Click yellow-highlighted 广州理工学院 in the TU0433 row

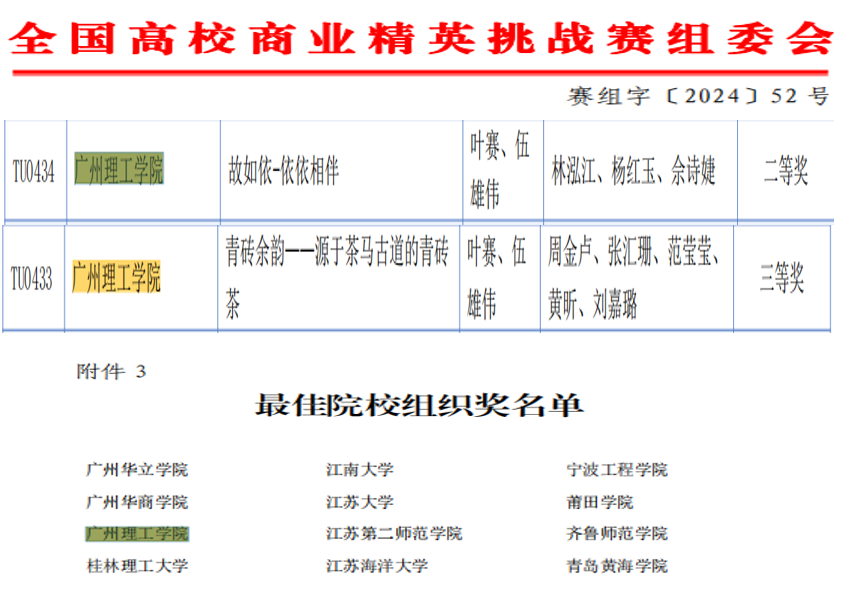116,277
